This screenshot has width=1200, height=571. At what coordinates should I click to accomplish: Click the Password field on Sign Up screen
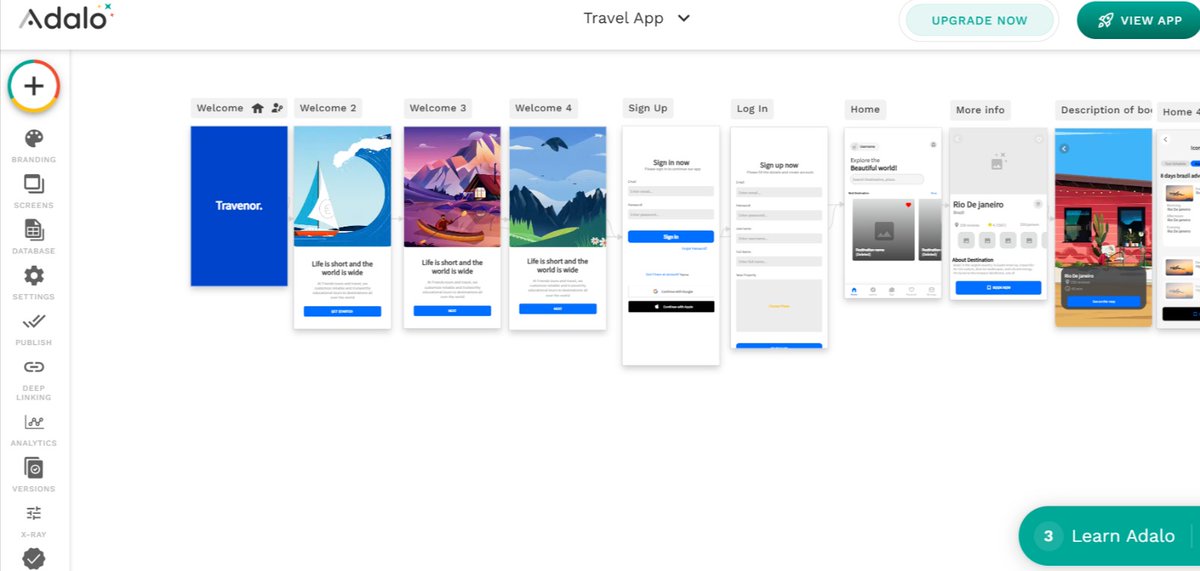671,214
